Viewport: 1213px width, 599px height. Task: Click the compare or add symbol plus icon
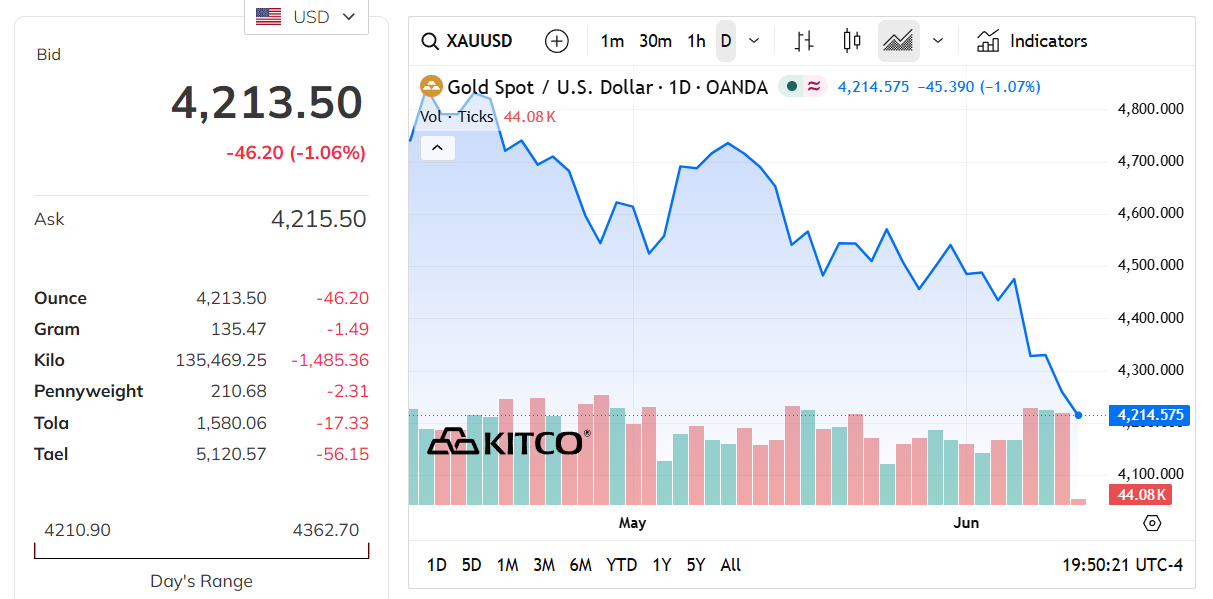click(x=557, y=41)
